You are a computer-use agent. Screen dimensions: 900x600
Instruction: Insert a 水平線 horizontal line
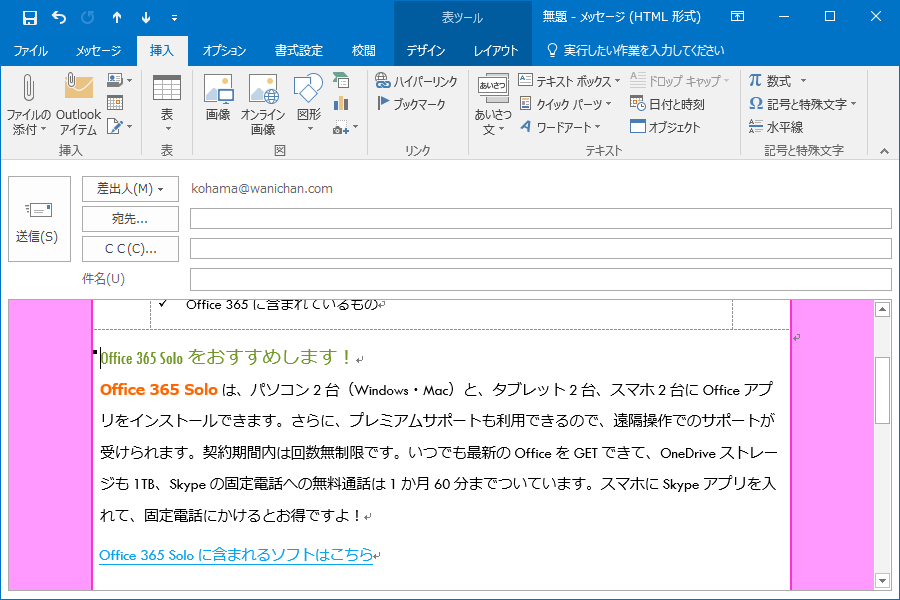(x=775, y=127)
